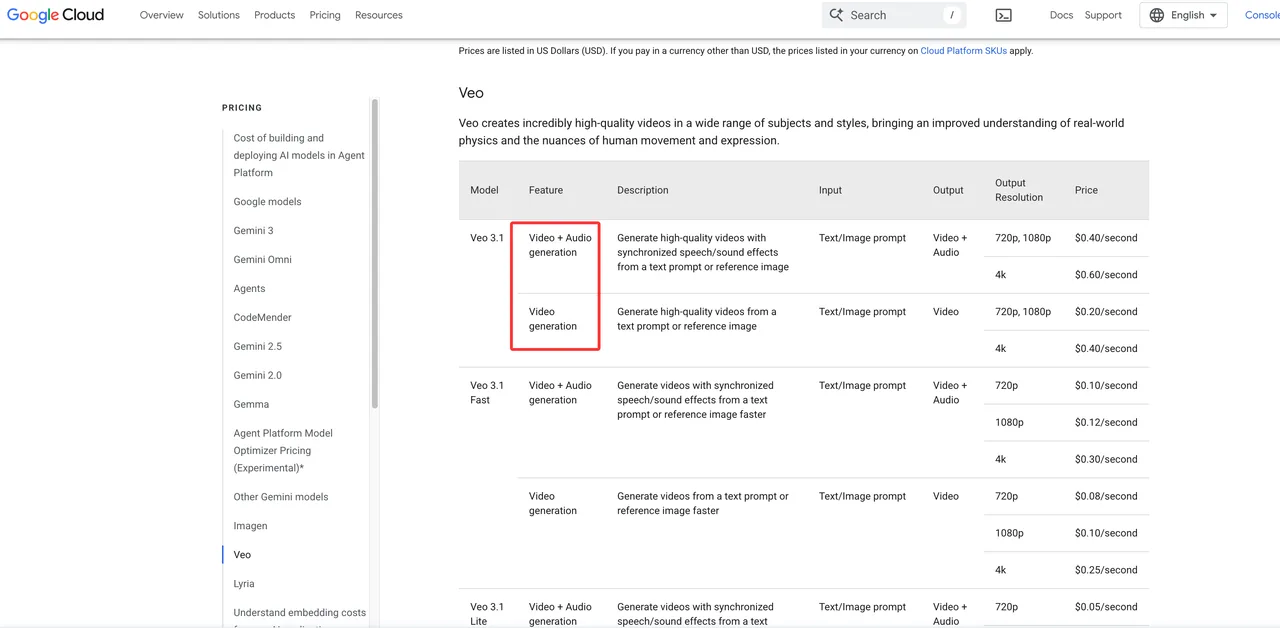Click the Veo 3.1 model cell
The width and height of the screenshot is (1280, 628).
[x=487, y=238]
